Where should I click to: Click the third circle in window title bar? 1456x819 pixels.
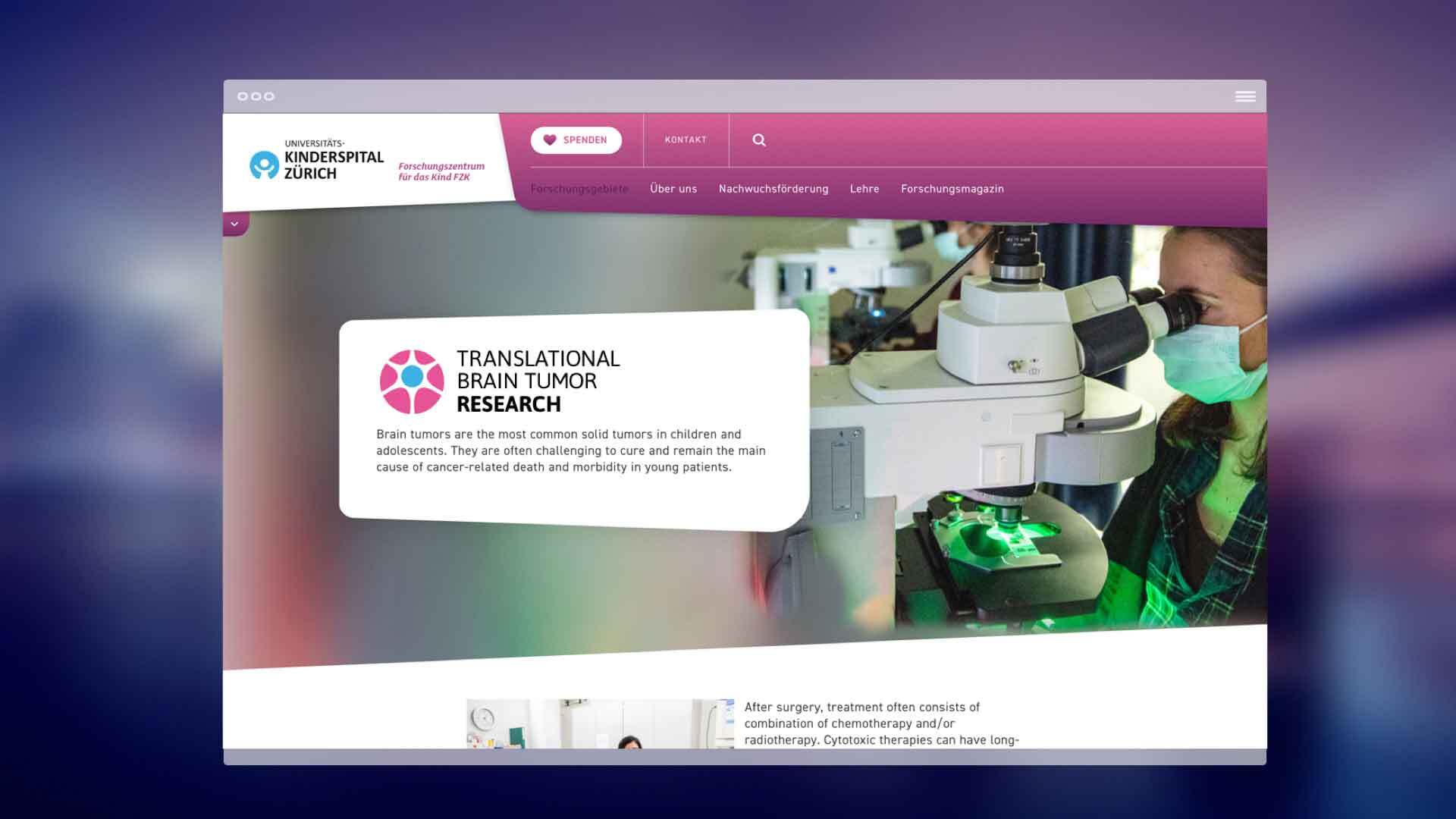[269, 96]
